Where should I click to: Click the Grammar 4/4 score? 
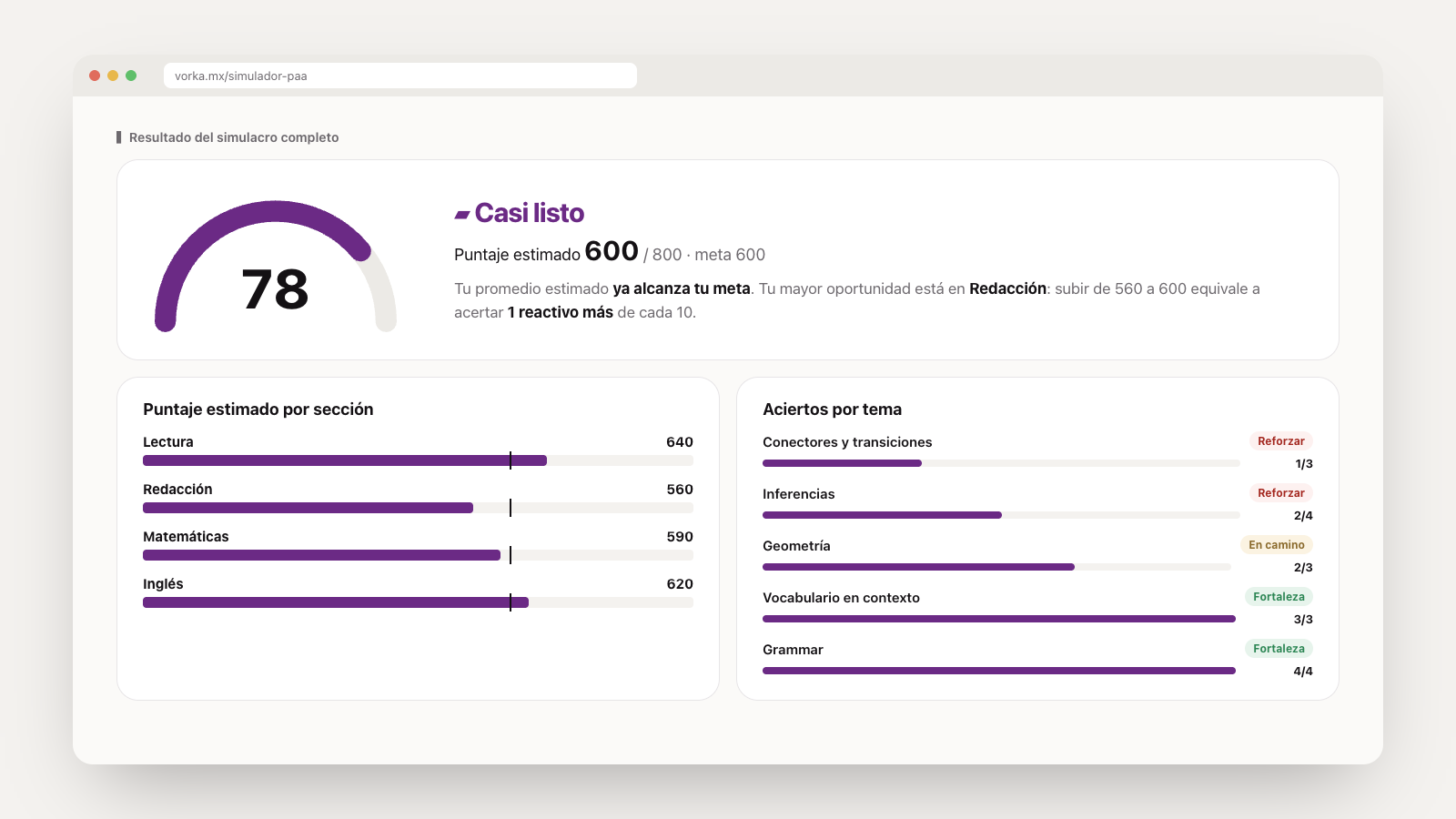coord(1303,672)
